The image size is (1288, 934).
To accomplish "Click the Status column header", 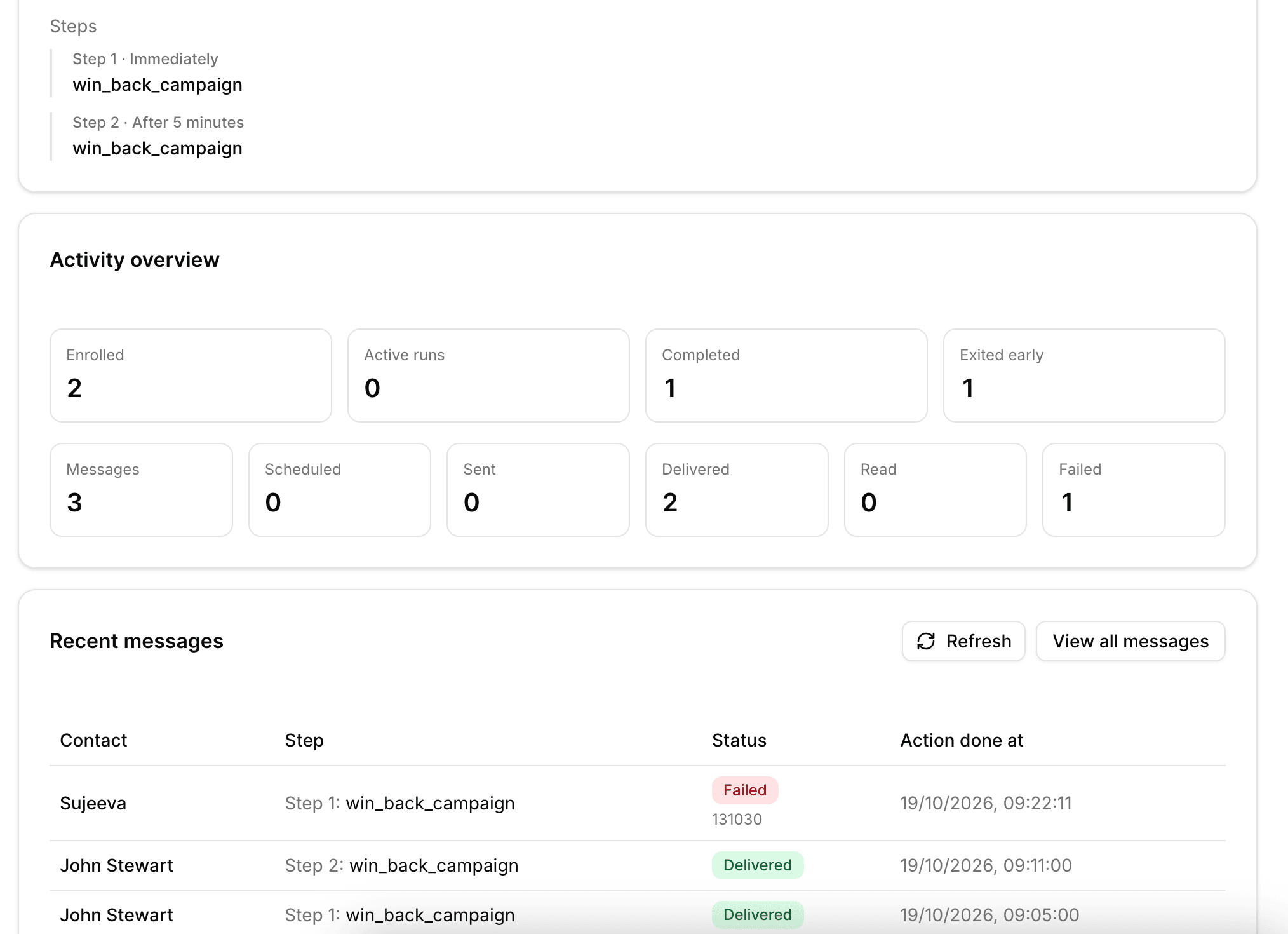I will point(739,740).
